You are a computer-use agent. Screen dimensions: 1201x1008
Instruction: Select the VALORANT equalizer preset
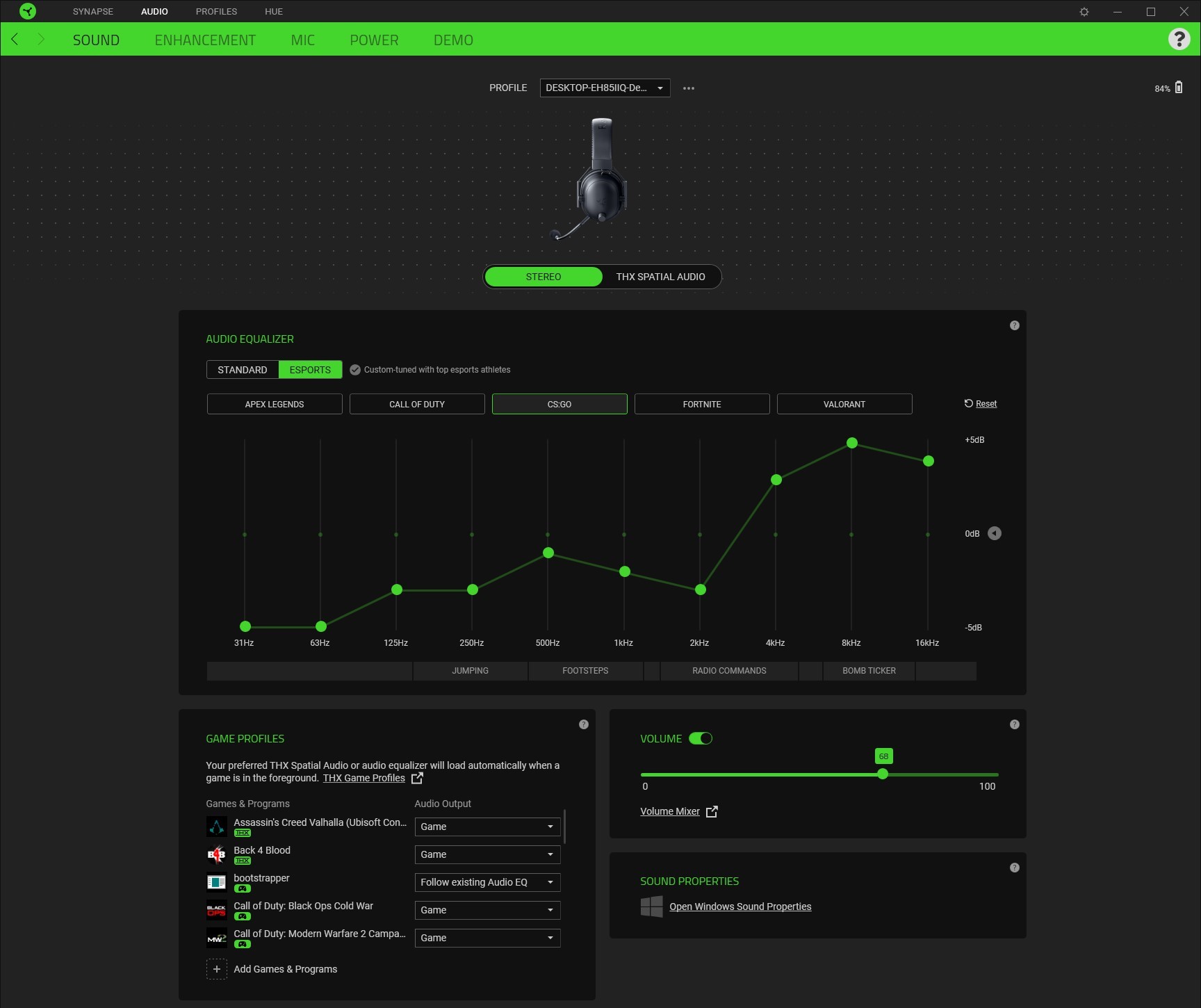point(844,404)
